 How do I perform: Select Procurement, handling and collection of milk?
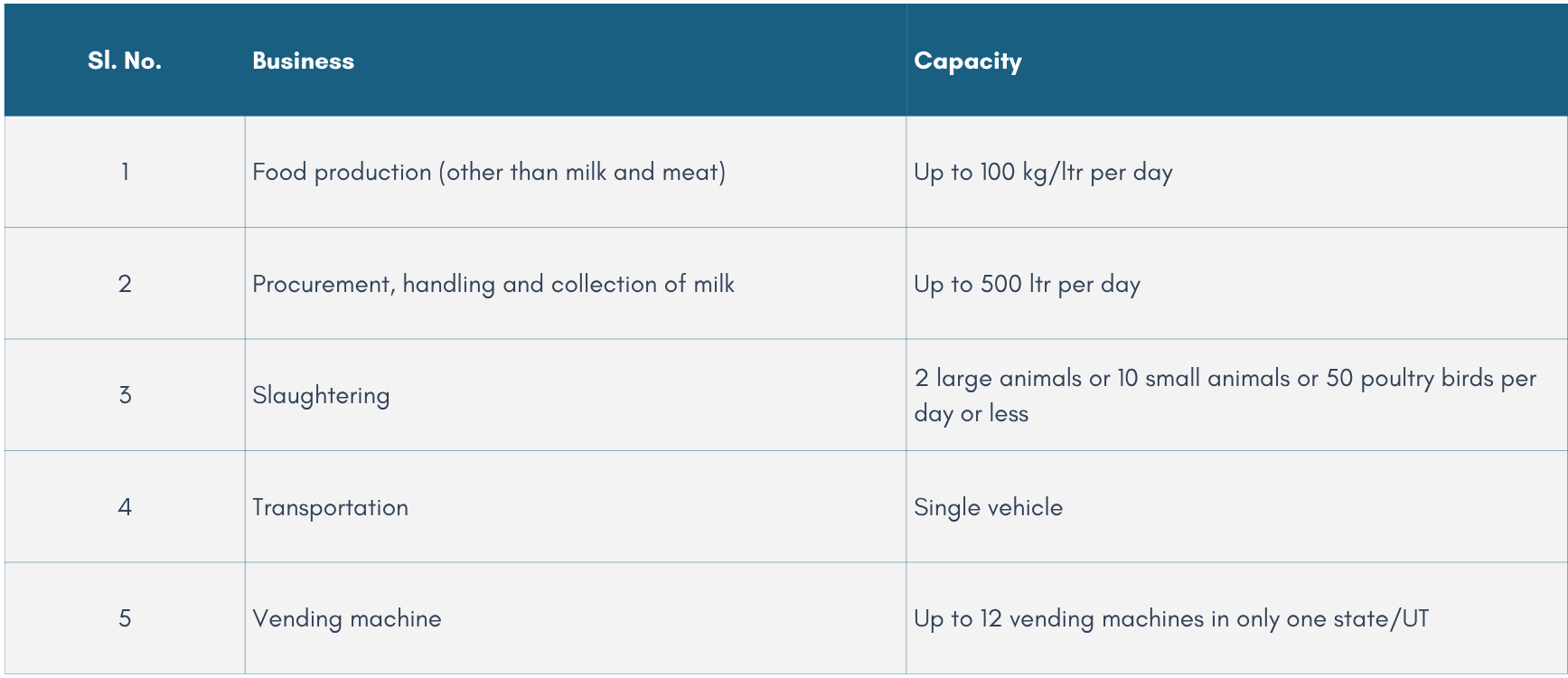point(493,284)
